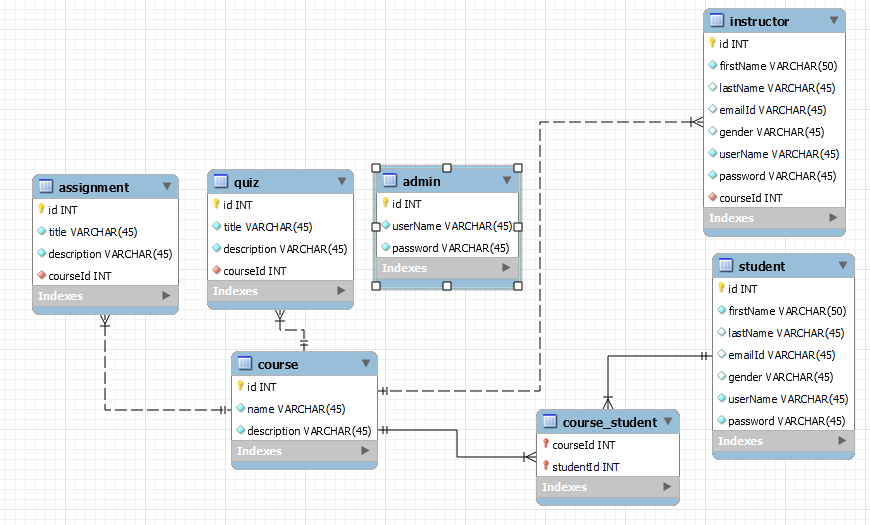Click the red key icon of course_student courseId
This screenshot has width=870, height=525.
[546, 443]
